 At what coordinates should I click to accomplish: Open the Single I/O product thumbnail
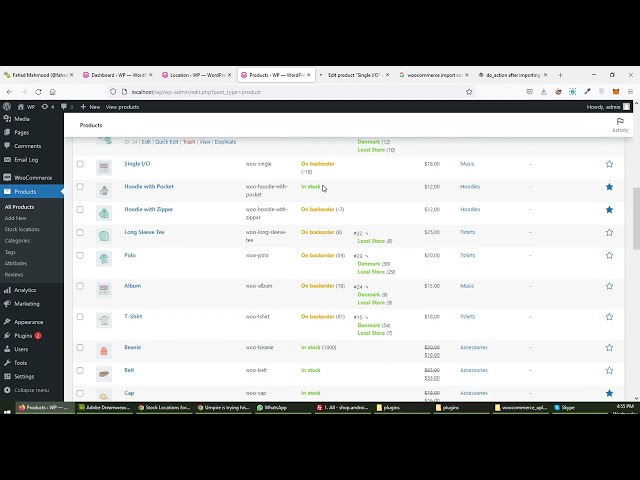[x=104, y=167]
